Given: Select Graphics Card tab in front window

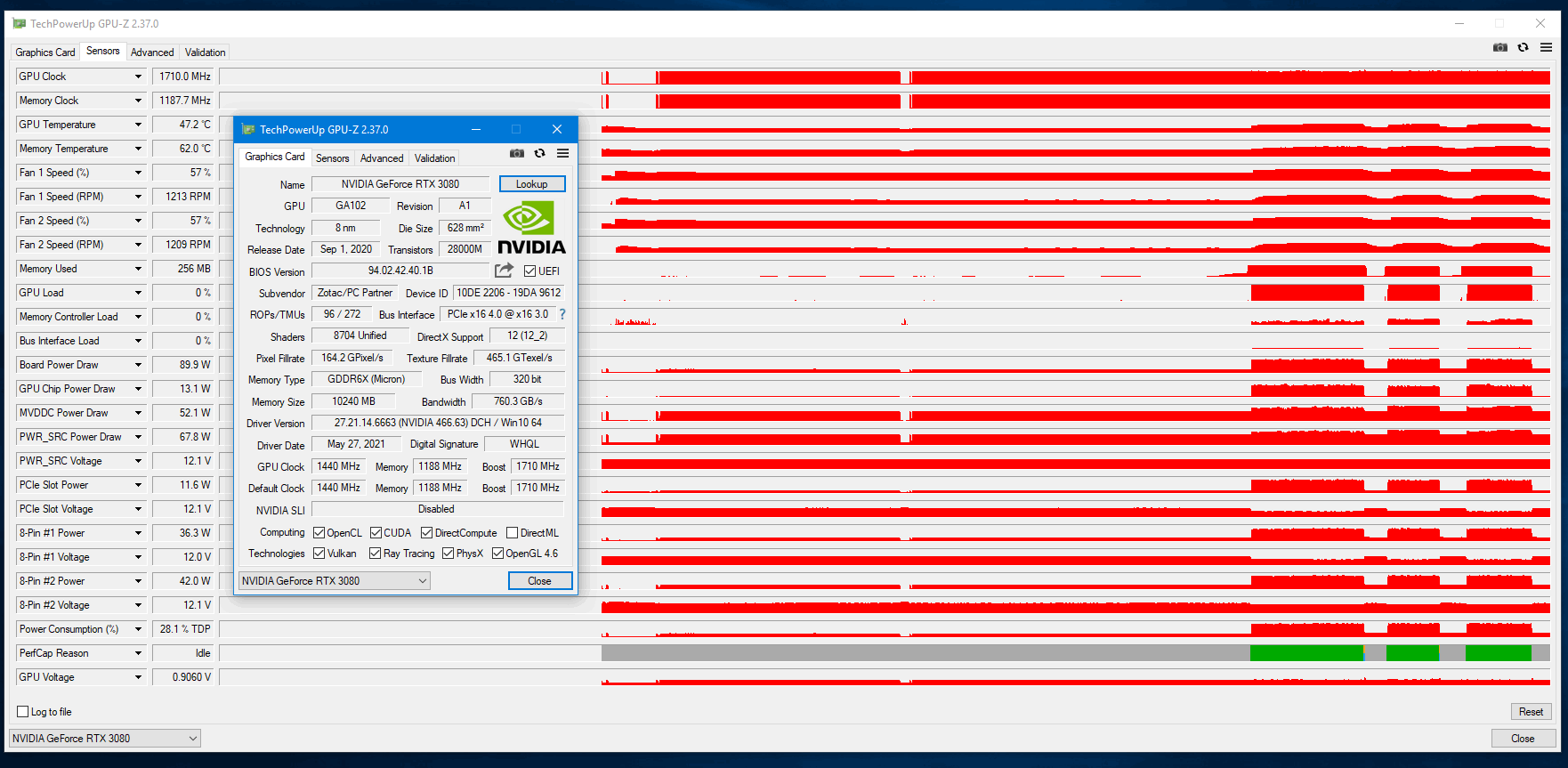Looking at the screenshot, I should (x=274, y=157).
